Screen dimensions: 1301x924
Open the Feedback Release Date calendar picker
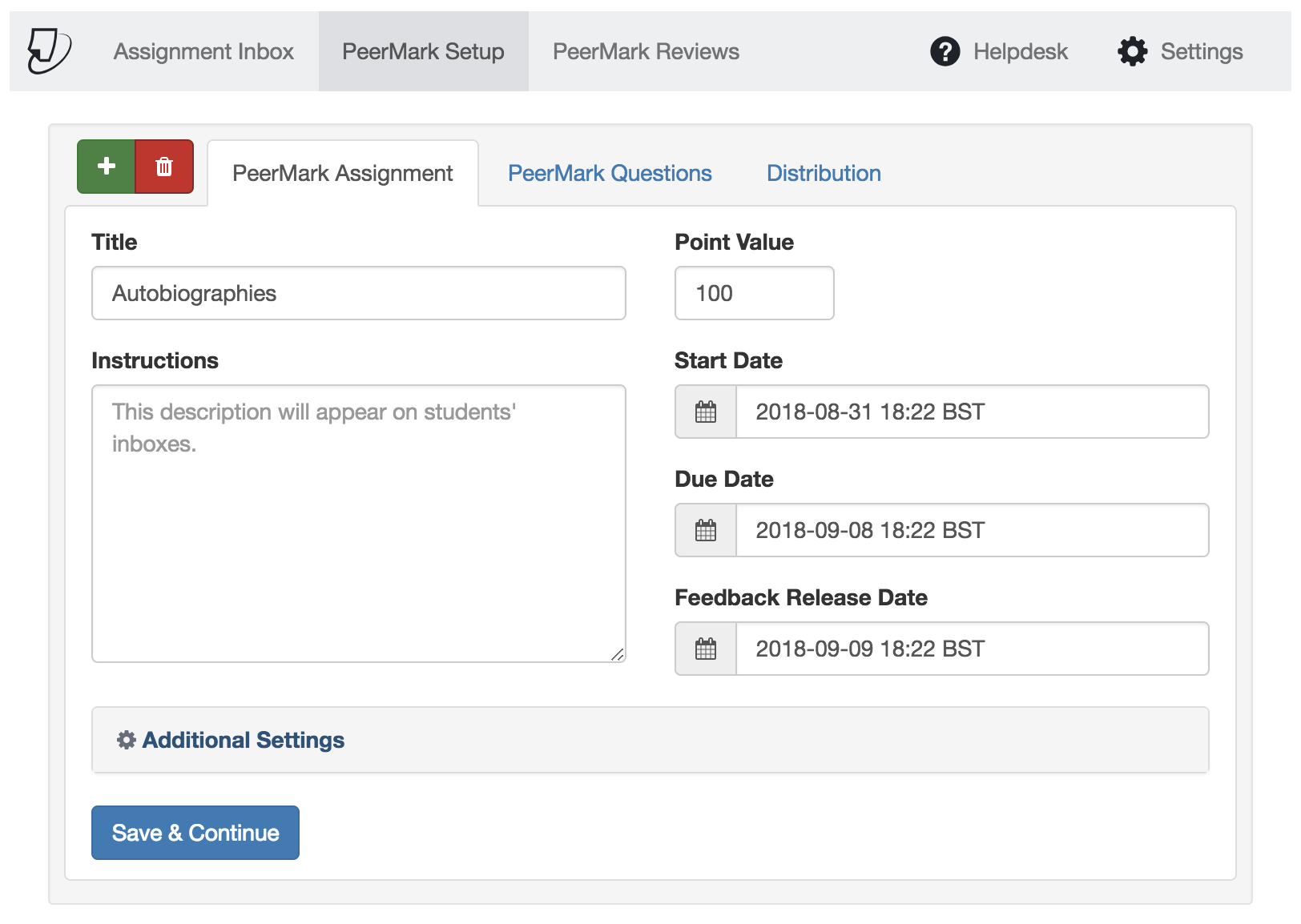[706, 649]
